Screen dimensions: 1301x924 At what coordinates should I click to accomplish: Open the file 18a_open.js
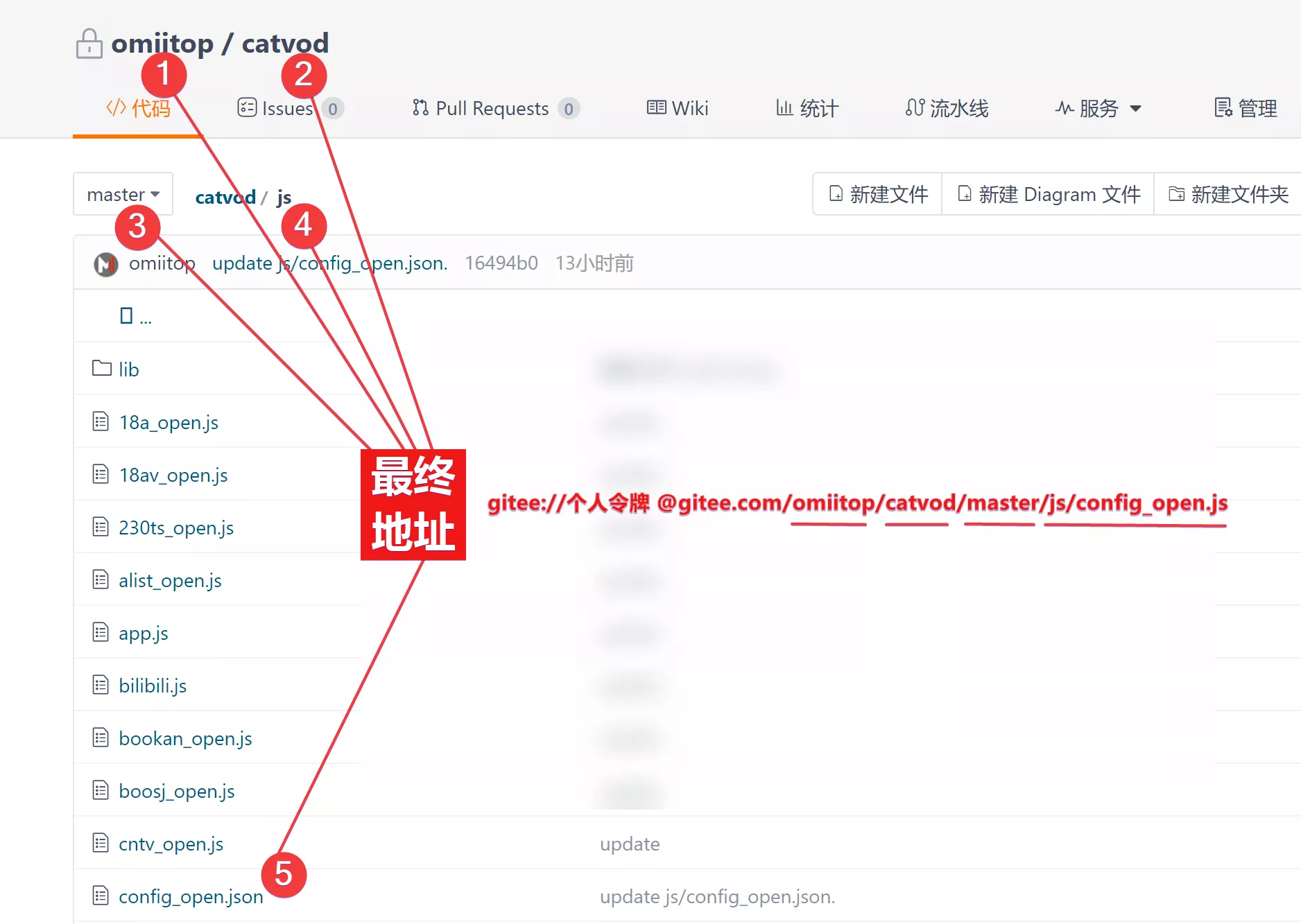169,422
